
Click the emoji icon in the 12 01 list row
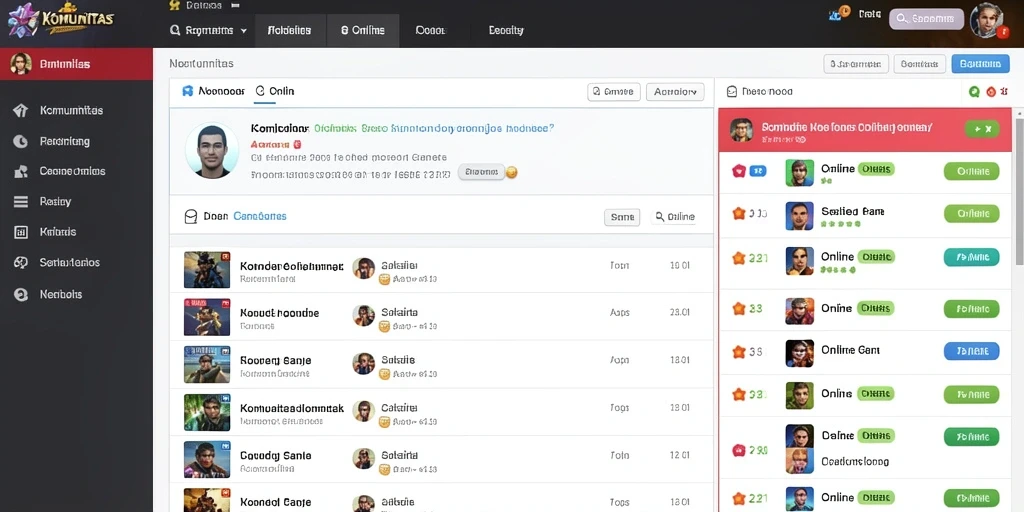point(384,470)
